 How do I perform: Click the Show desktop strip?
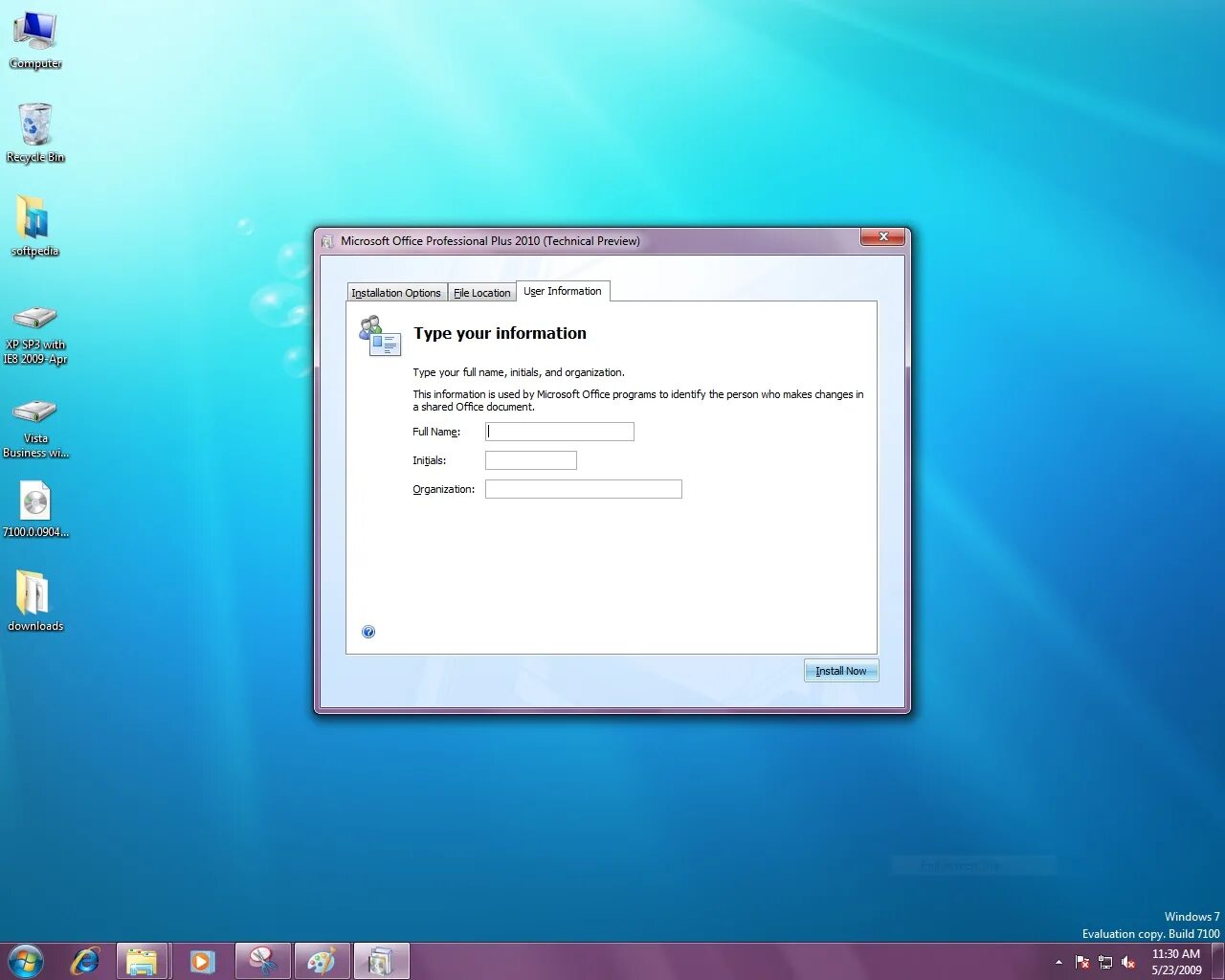[1218, 962]
